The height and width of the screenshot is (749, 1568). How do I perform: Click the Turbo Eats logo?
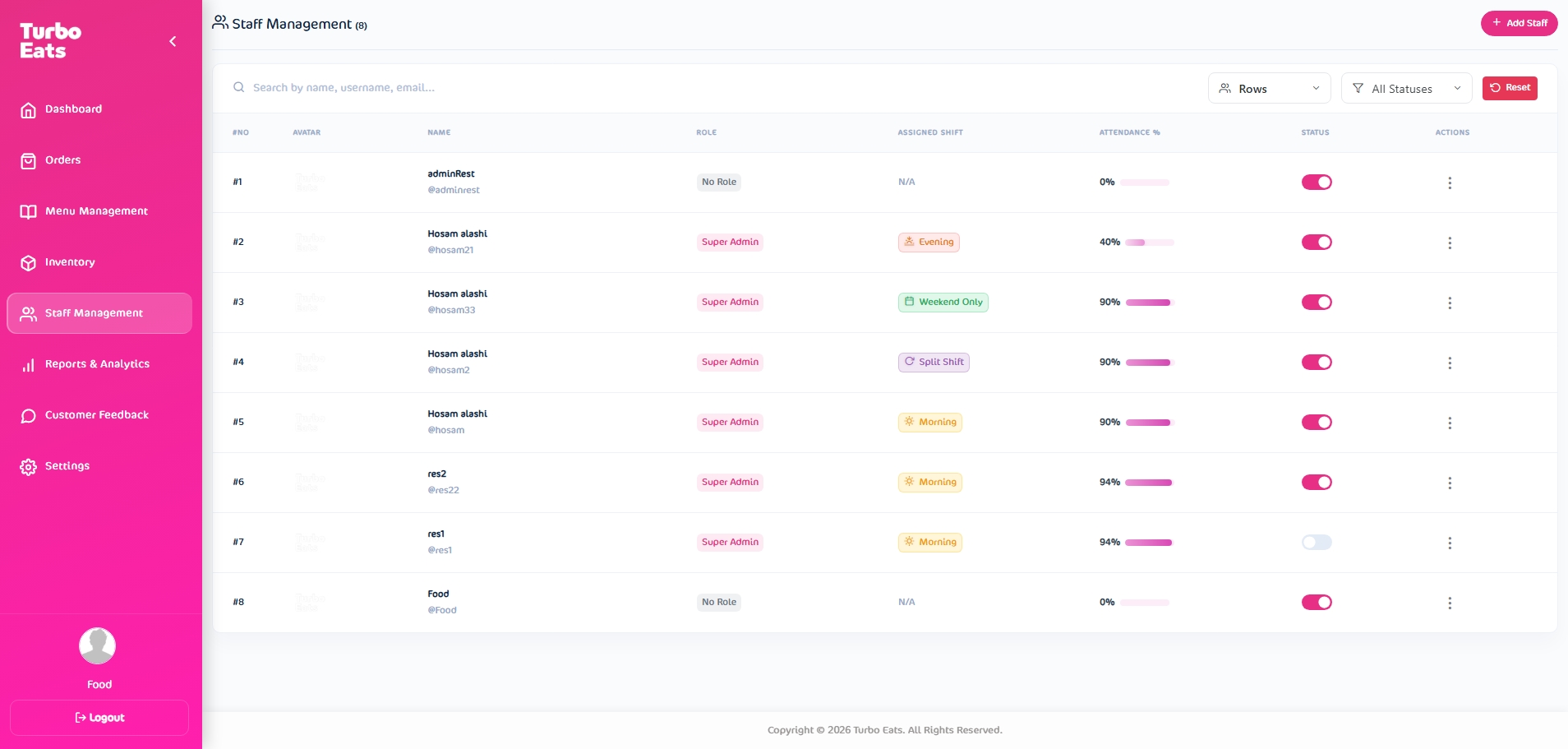51,41
